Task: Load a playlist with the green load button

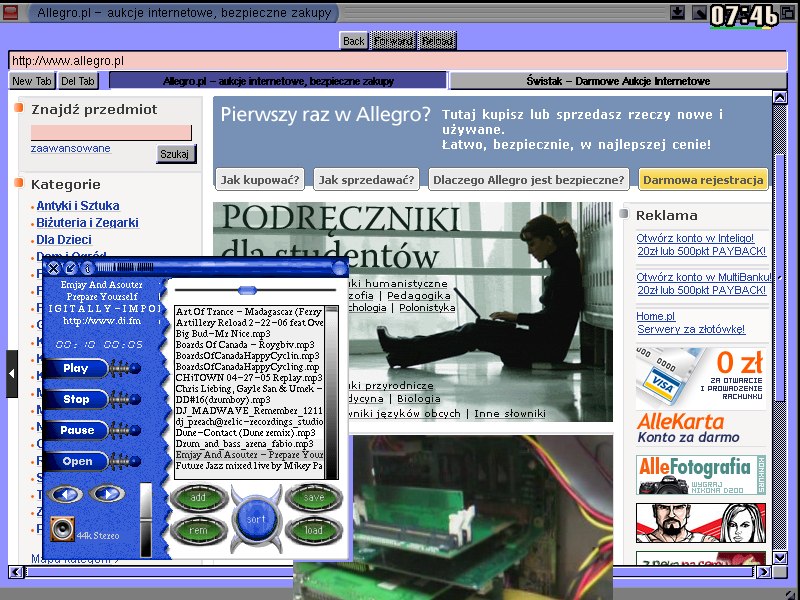Action: pyautogui.click(x=314, y=530)
